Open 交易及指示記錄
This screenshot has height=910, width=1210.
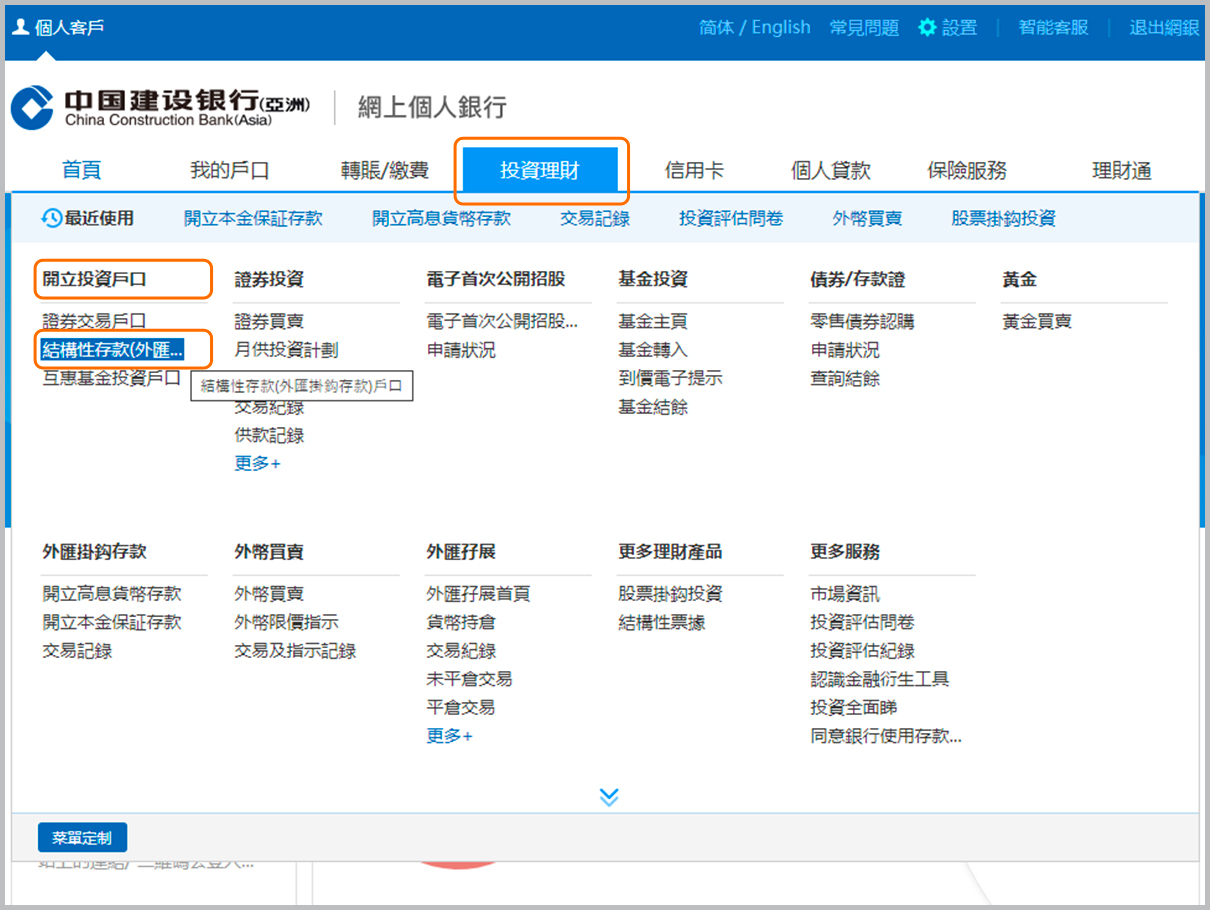[x=295, y=651]
